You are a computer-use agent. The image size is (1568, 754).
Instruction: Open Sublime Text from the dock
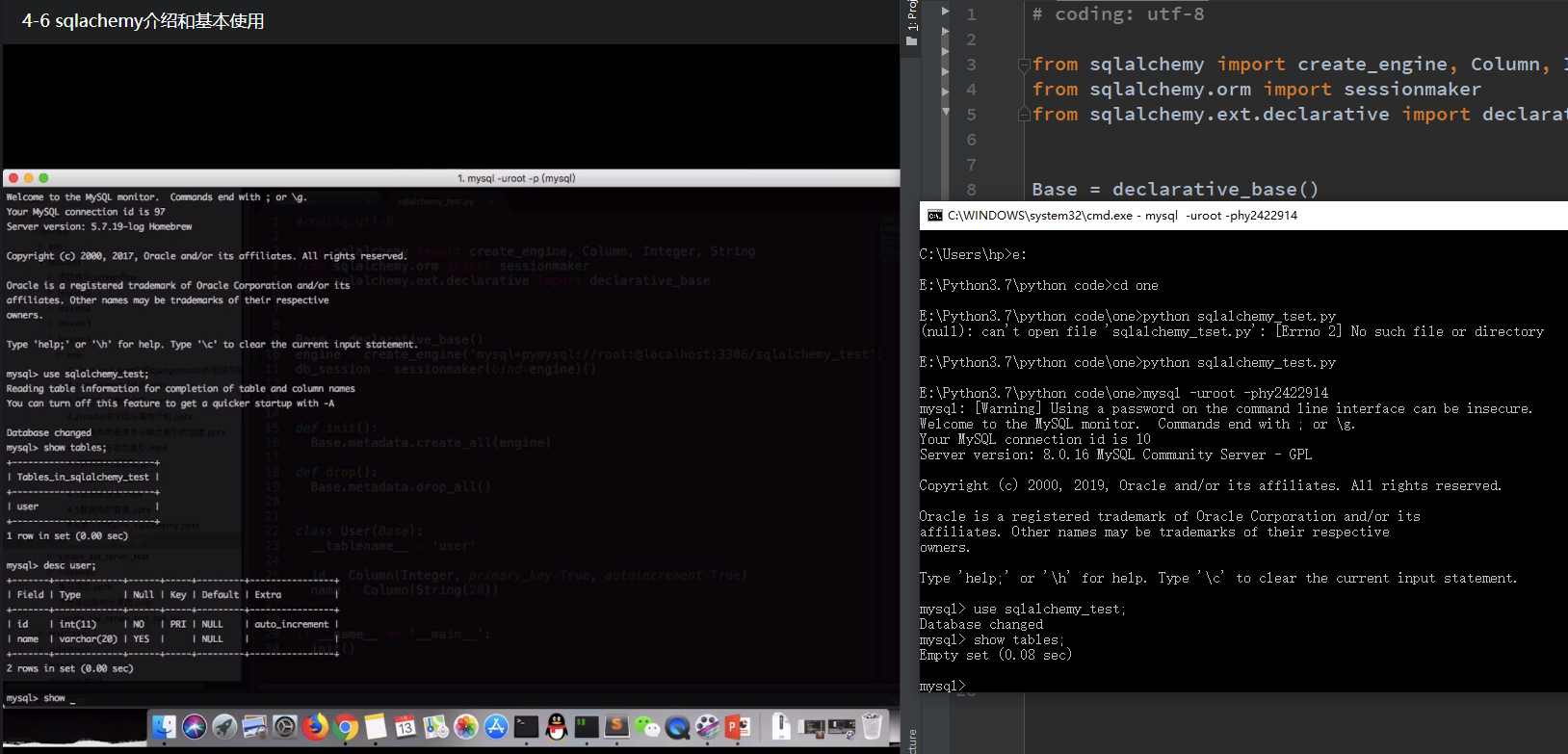click(616, 726)
